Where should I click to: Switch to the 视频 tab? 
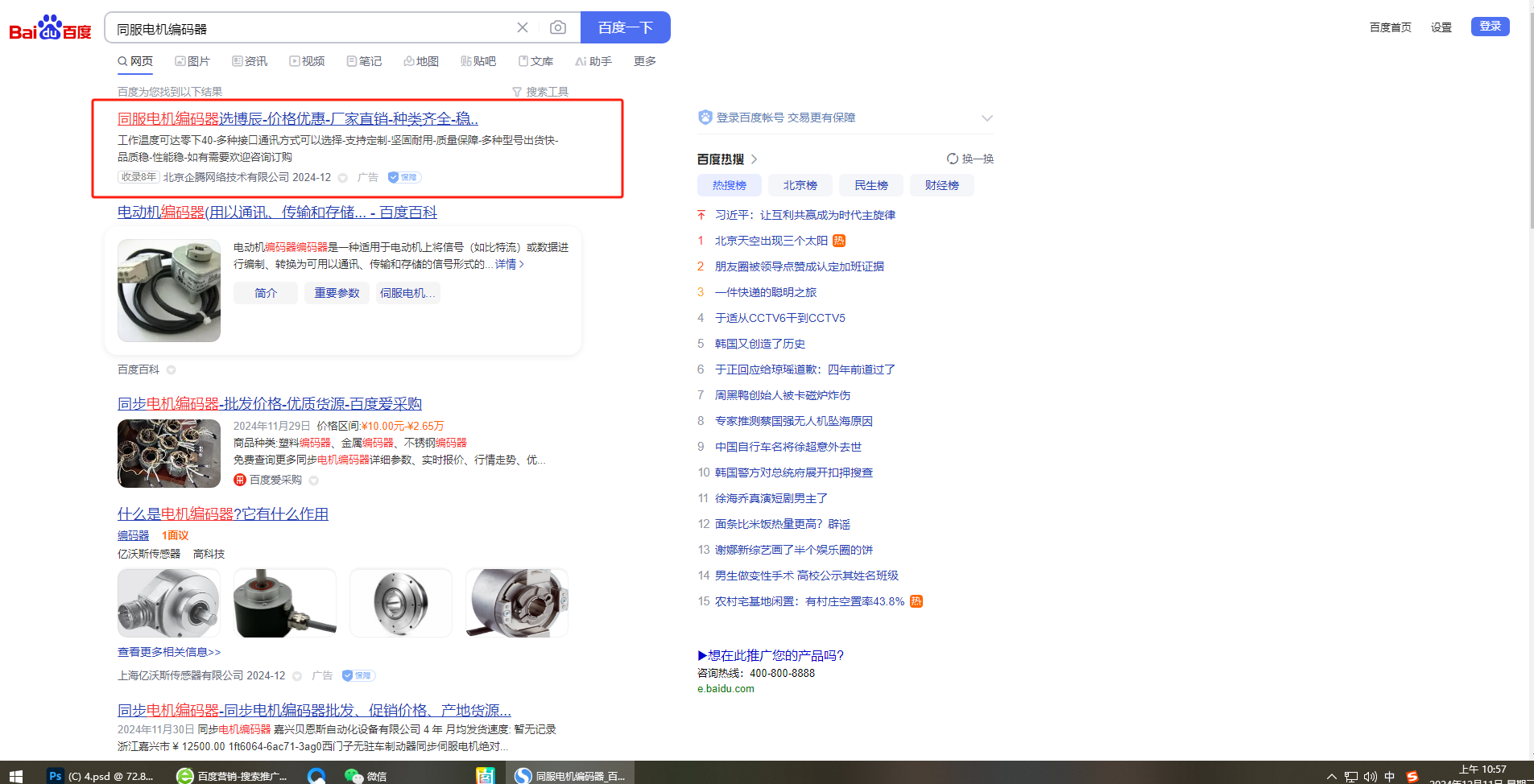click(x=307, y=61)
